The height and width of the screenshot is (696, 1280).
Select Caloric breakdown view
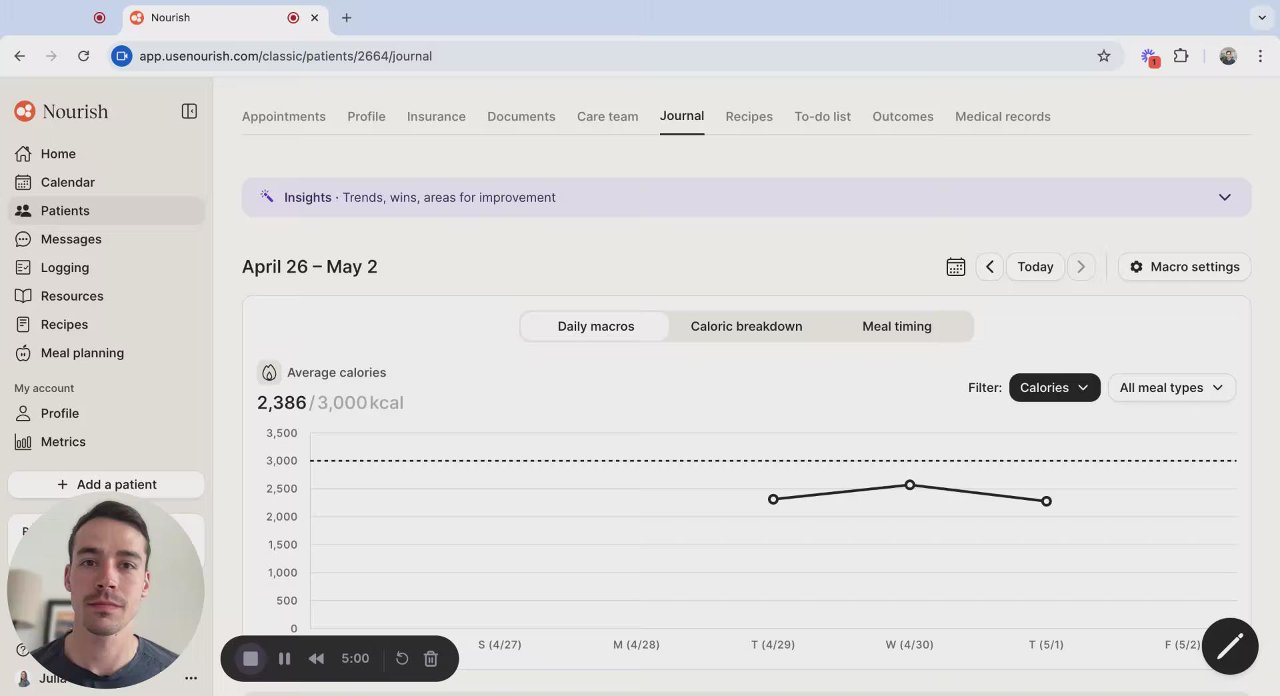[x=746, y=326]
